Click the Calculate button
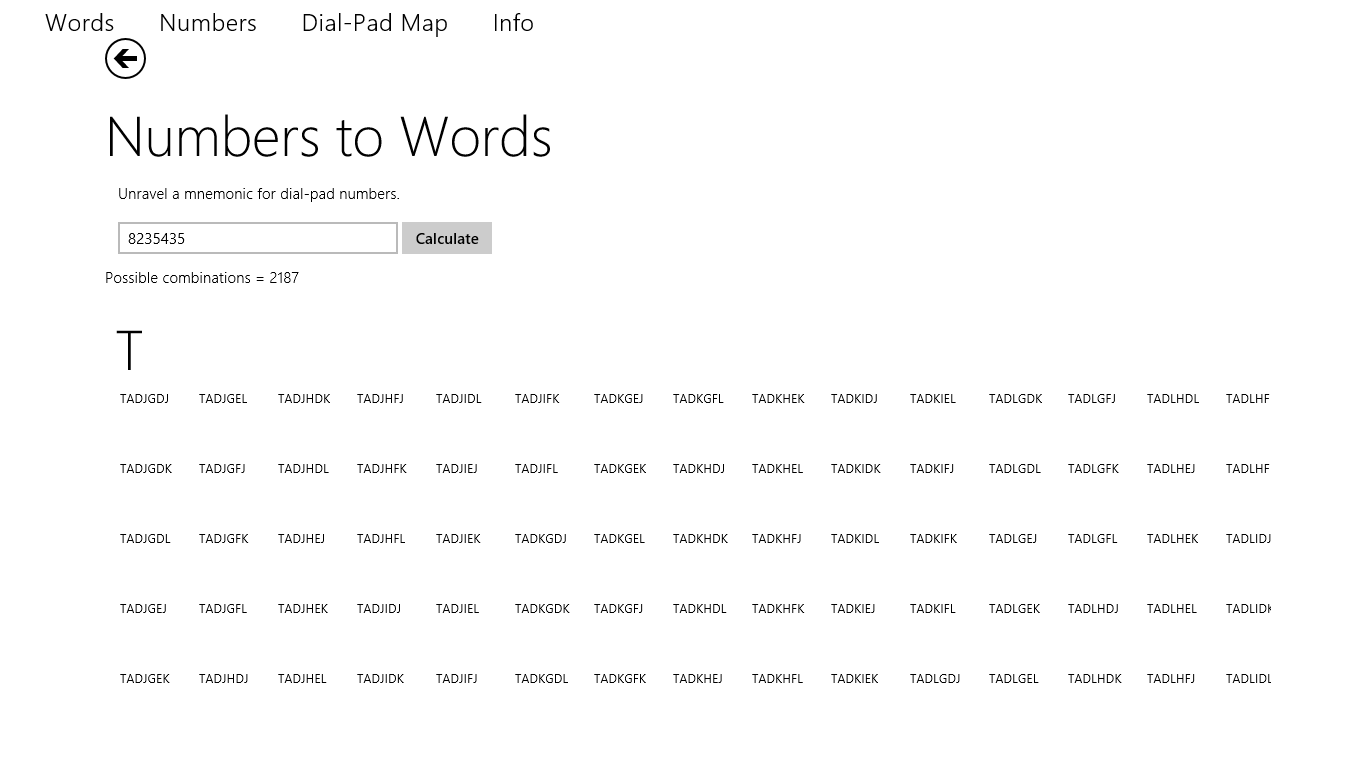This screenshot has height=768, width=1366. [447, 238]
